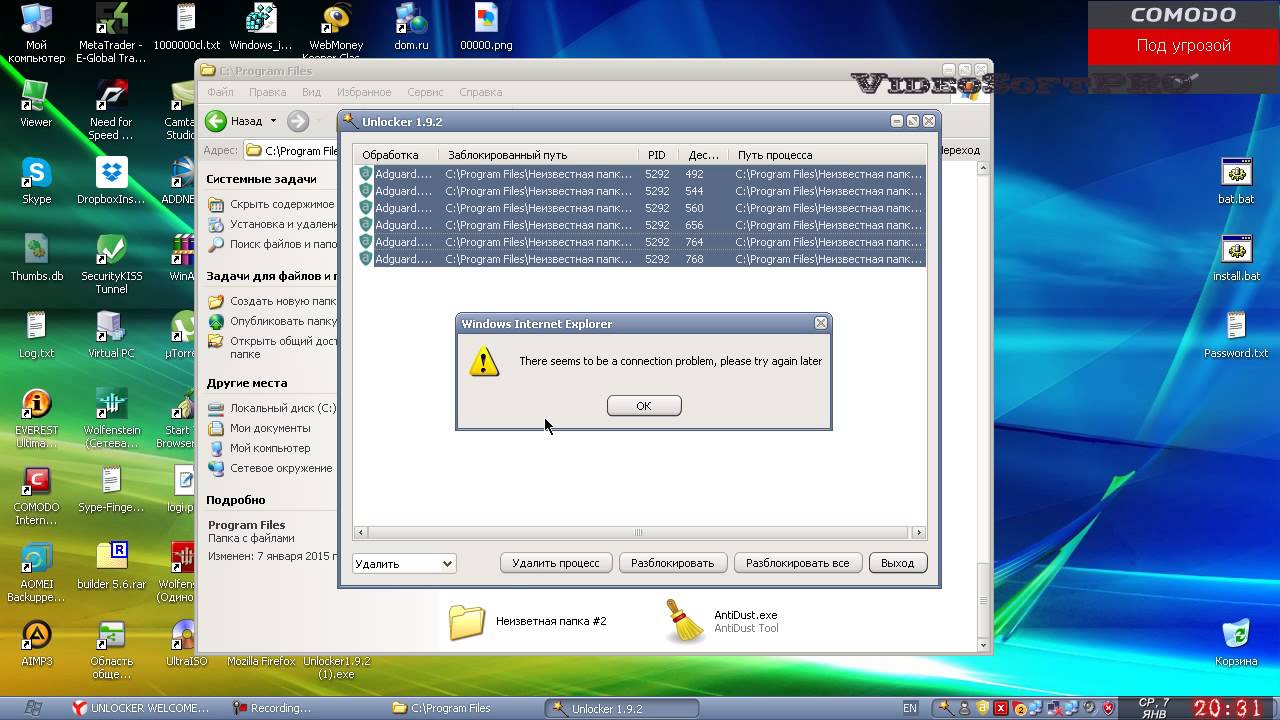The image size is (1280, 720).
Task: Open the install.bat desktop file
Action: 1236,258
